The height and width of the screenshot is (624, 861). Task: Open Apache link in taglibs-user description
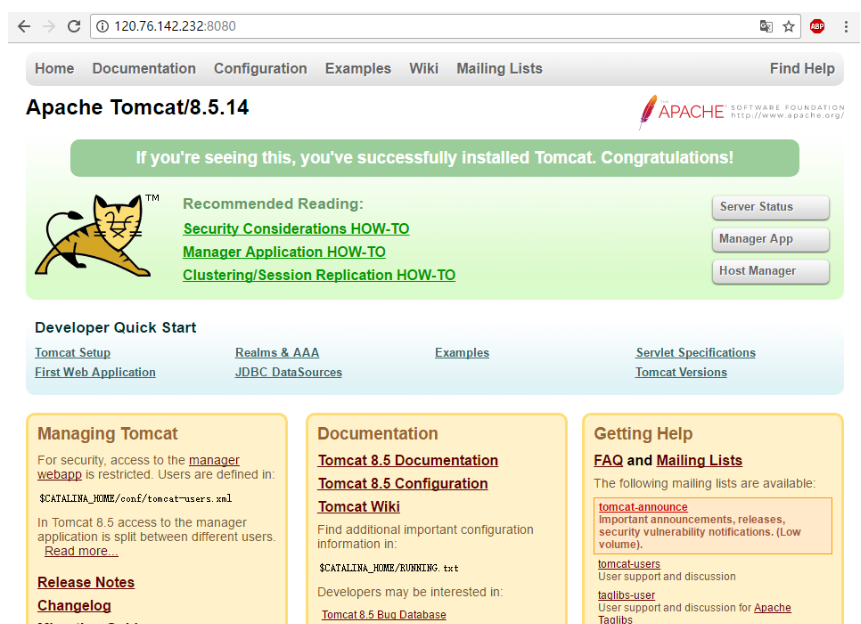coord(773,608)
